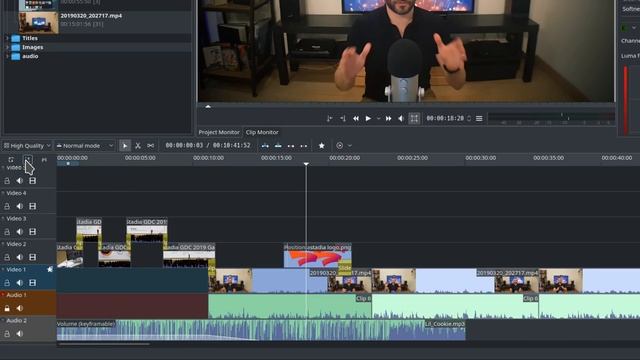
Task: Click the timeline horizontal scrollbar
Action: click(x=104, y=344)
